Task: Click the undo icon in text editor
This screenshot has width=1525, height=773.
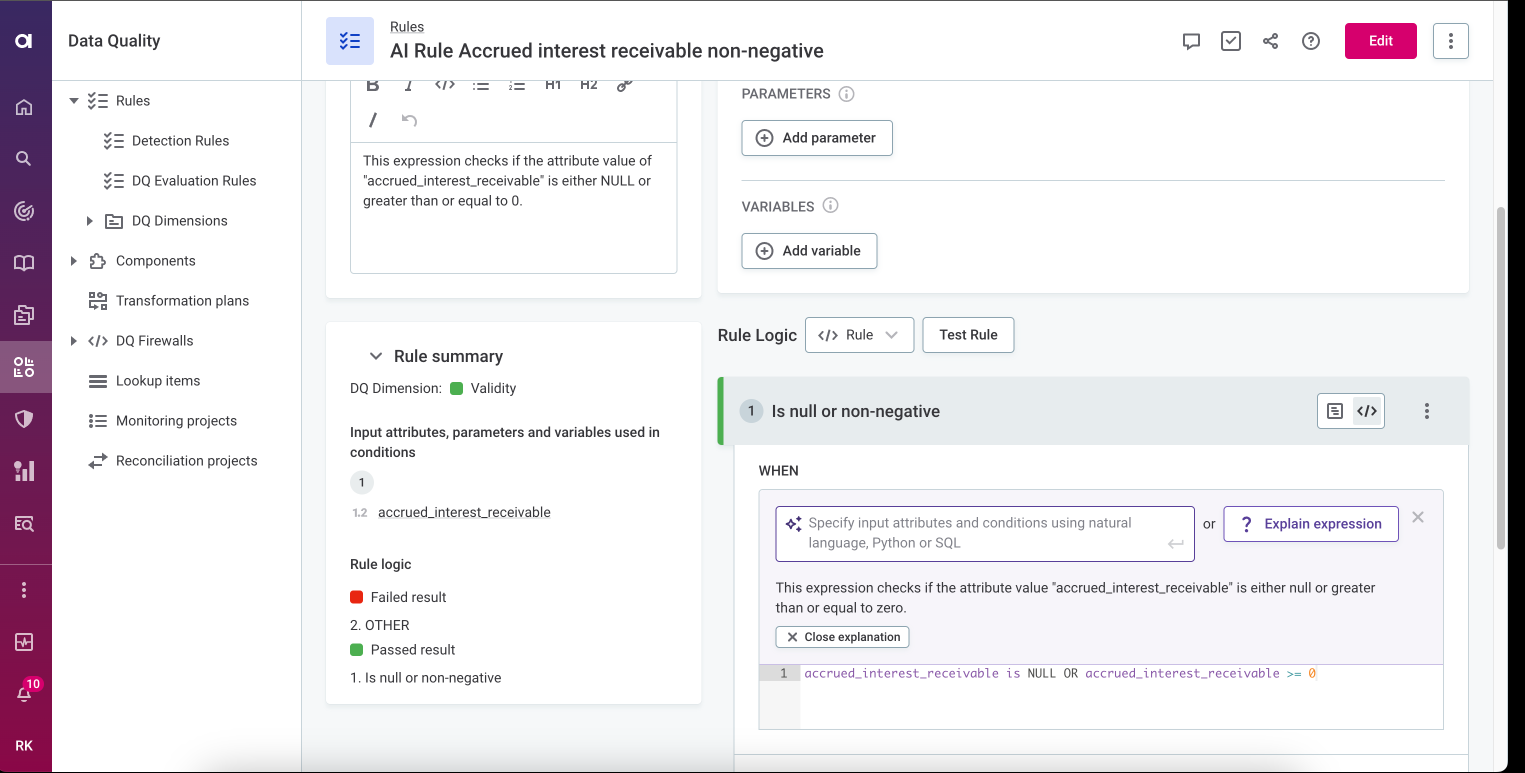Action: click(409, 120)
